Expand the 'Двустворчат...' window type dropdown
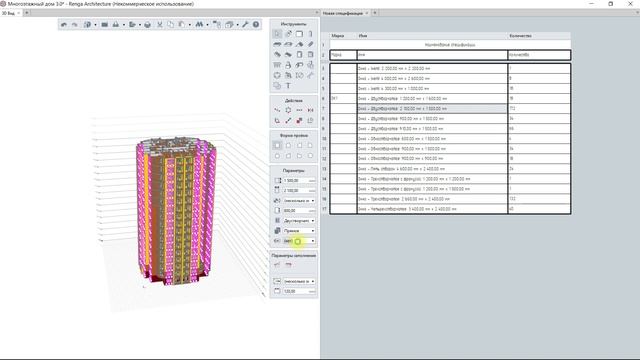The image size is (640, 360). tap(313, 221)
